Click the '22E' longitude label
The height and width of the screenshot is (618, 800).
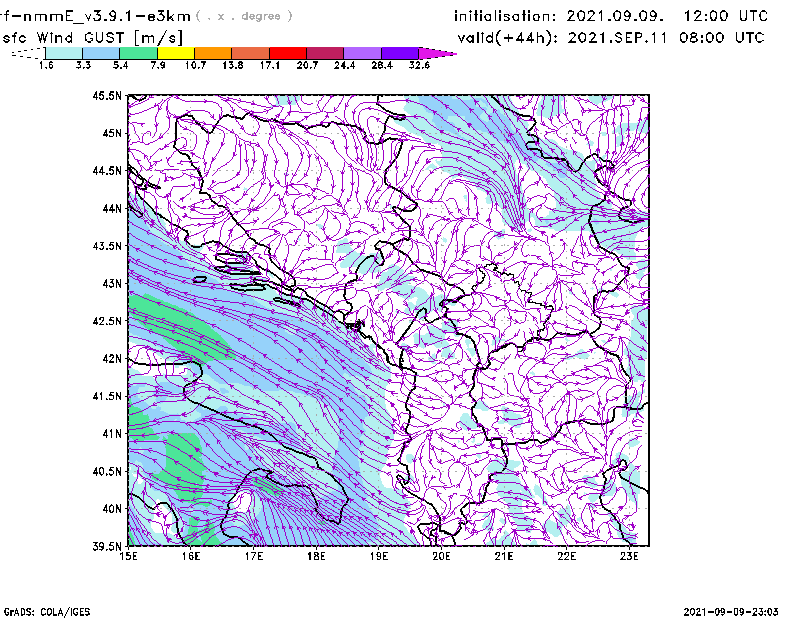coord(567,556)
